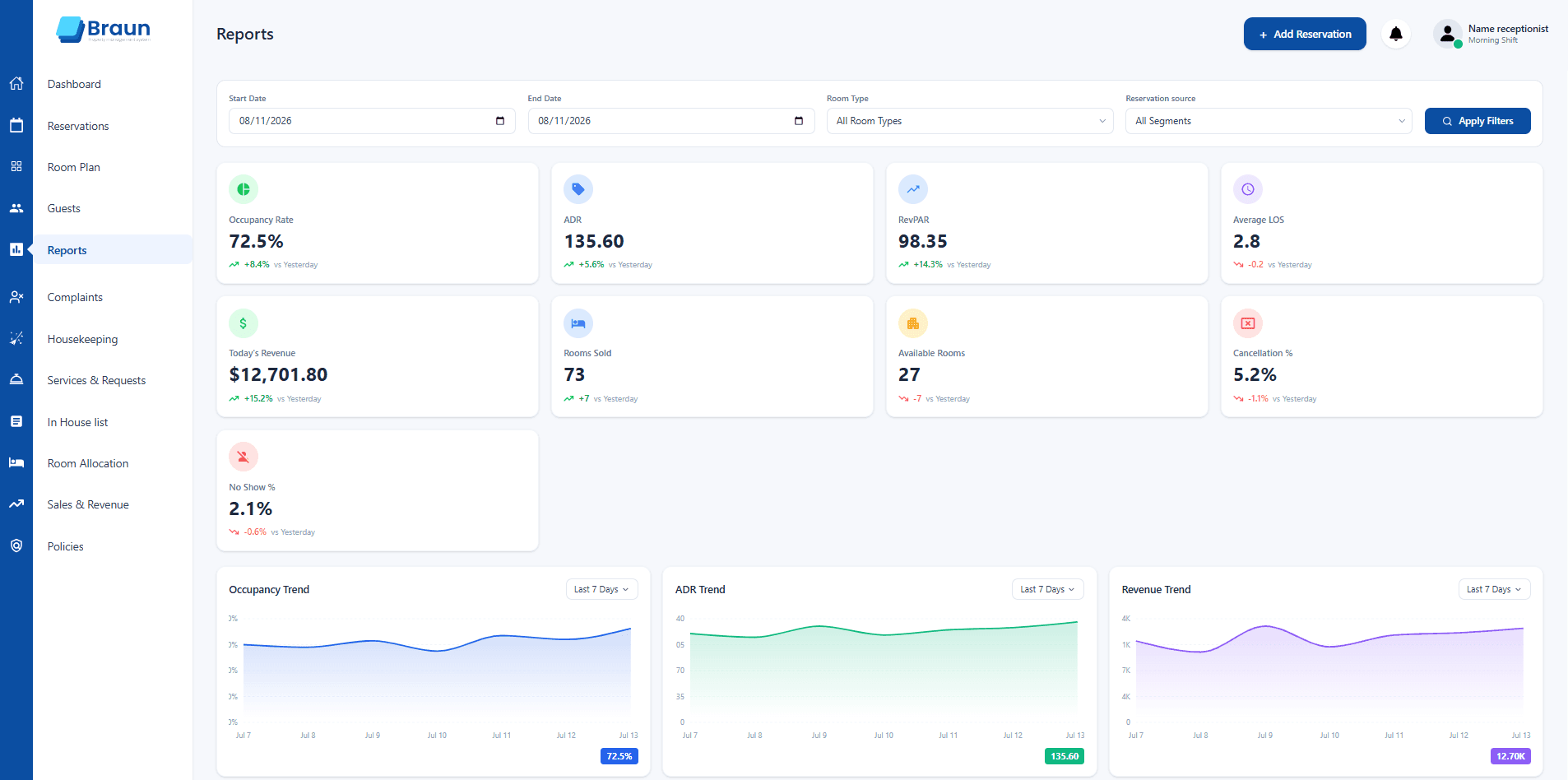Click the 2.1% no show value
The image size is (1568, 780).
pos(250,508)
